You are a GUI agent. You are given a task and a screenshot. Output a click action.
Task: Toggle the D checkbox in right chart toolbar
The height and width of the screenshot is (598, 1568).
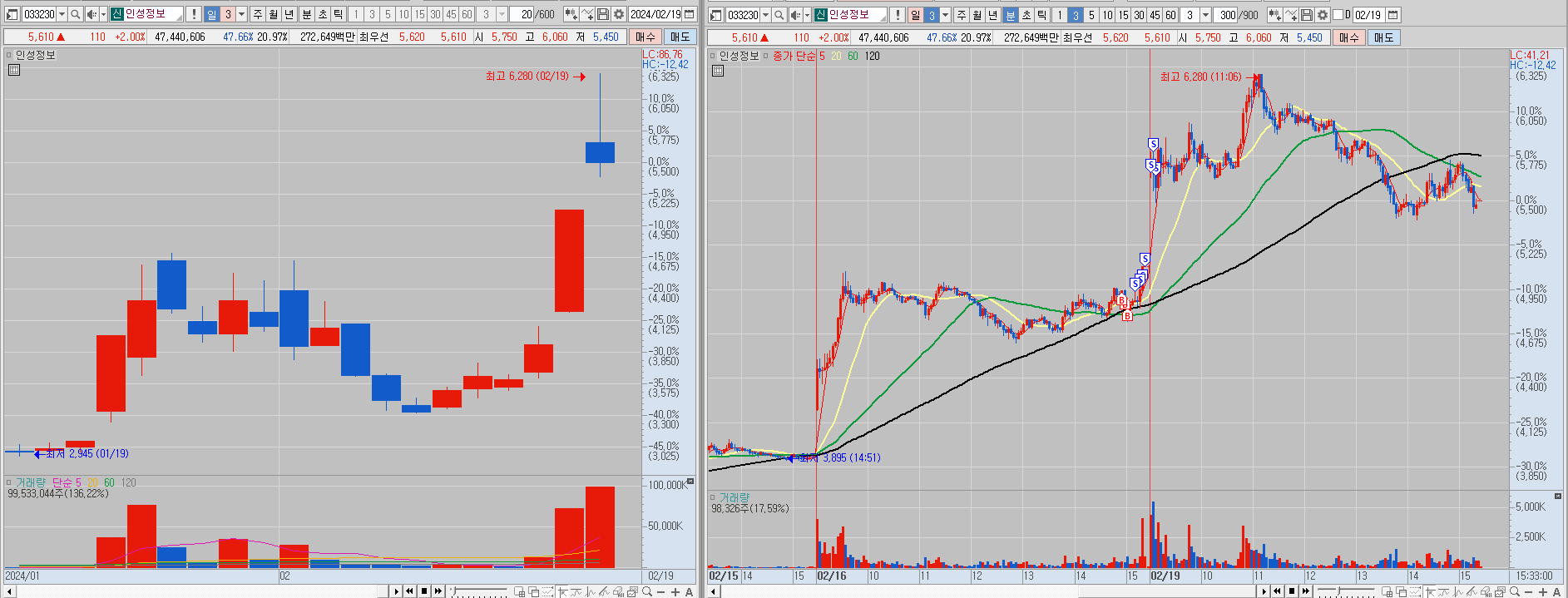(1338, 15)
